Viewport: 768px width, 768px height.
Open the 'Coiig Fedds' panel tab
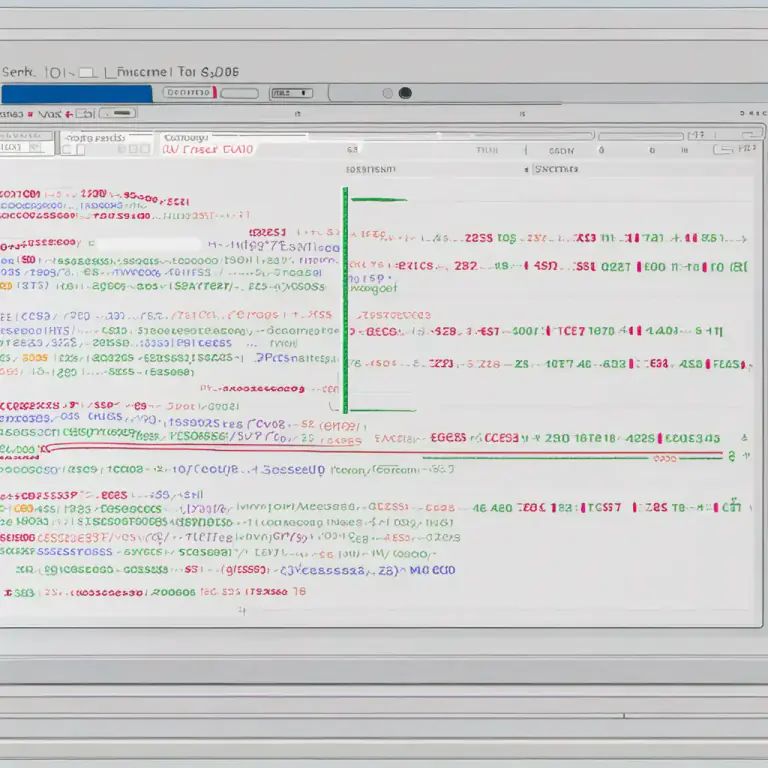95,138
